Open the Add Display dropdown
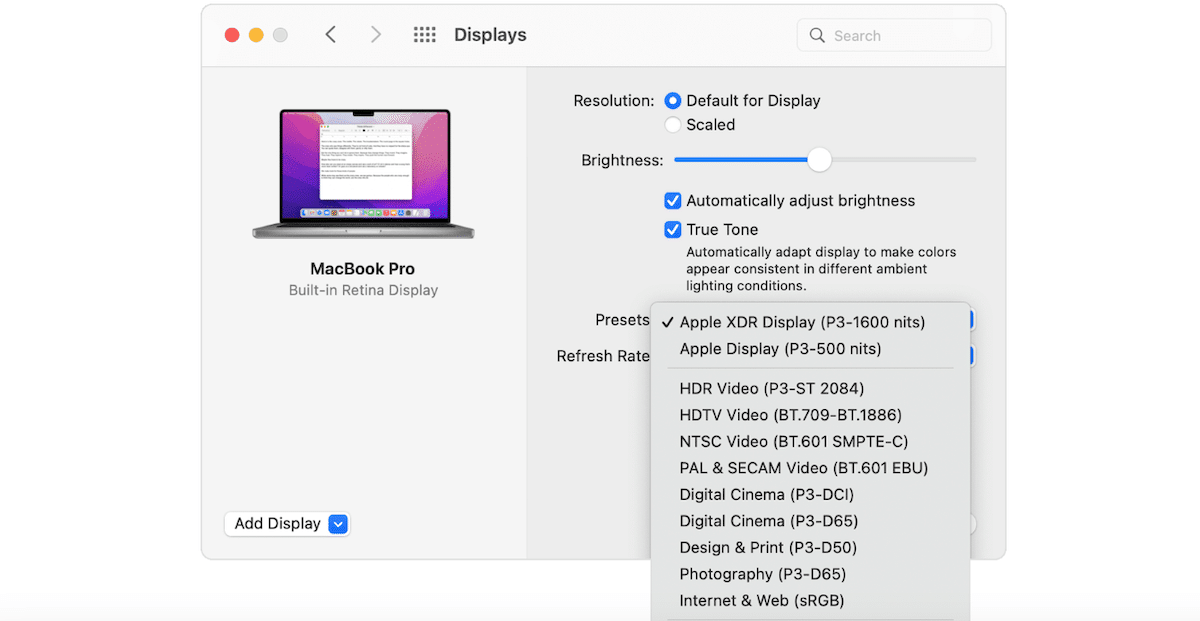This screenshot has height=621, width=1200. coord(287,524)
